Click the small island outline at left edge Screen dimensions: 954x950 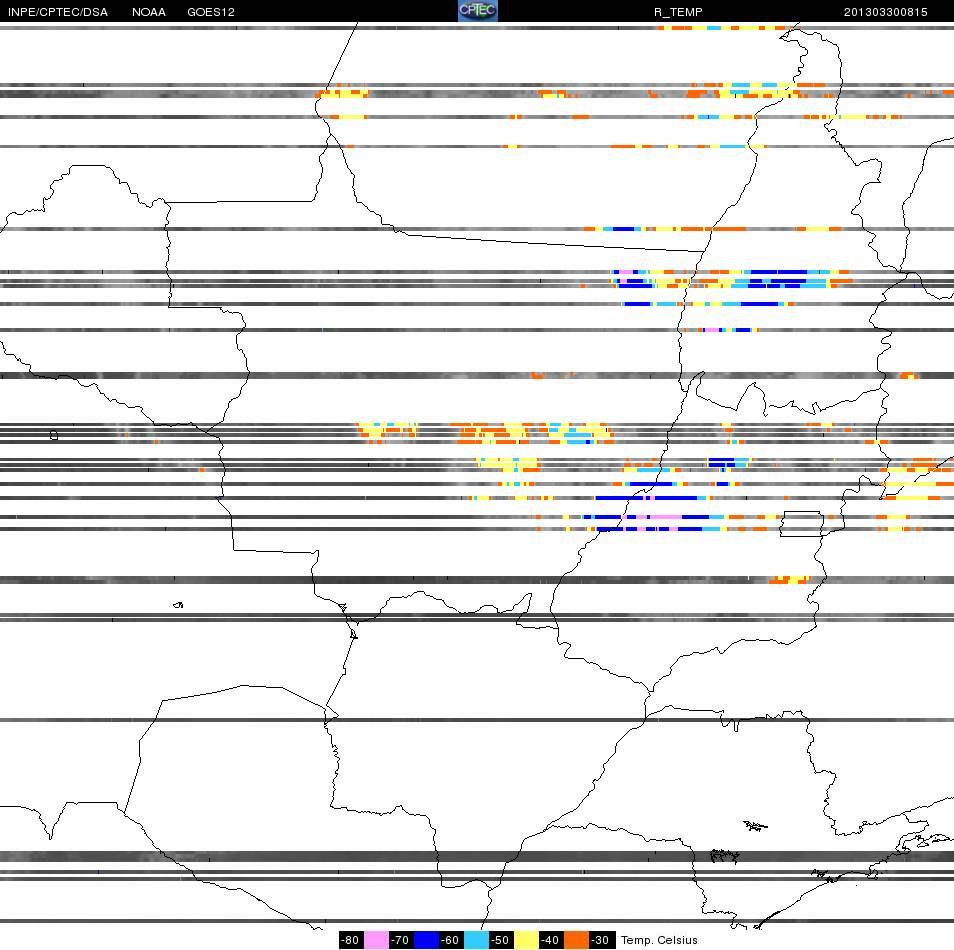[54, 435]
